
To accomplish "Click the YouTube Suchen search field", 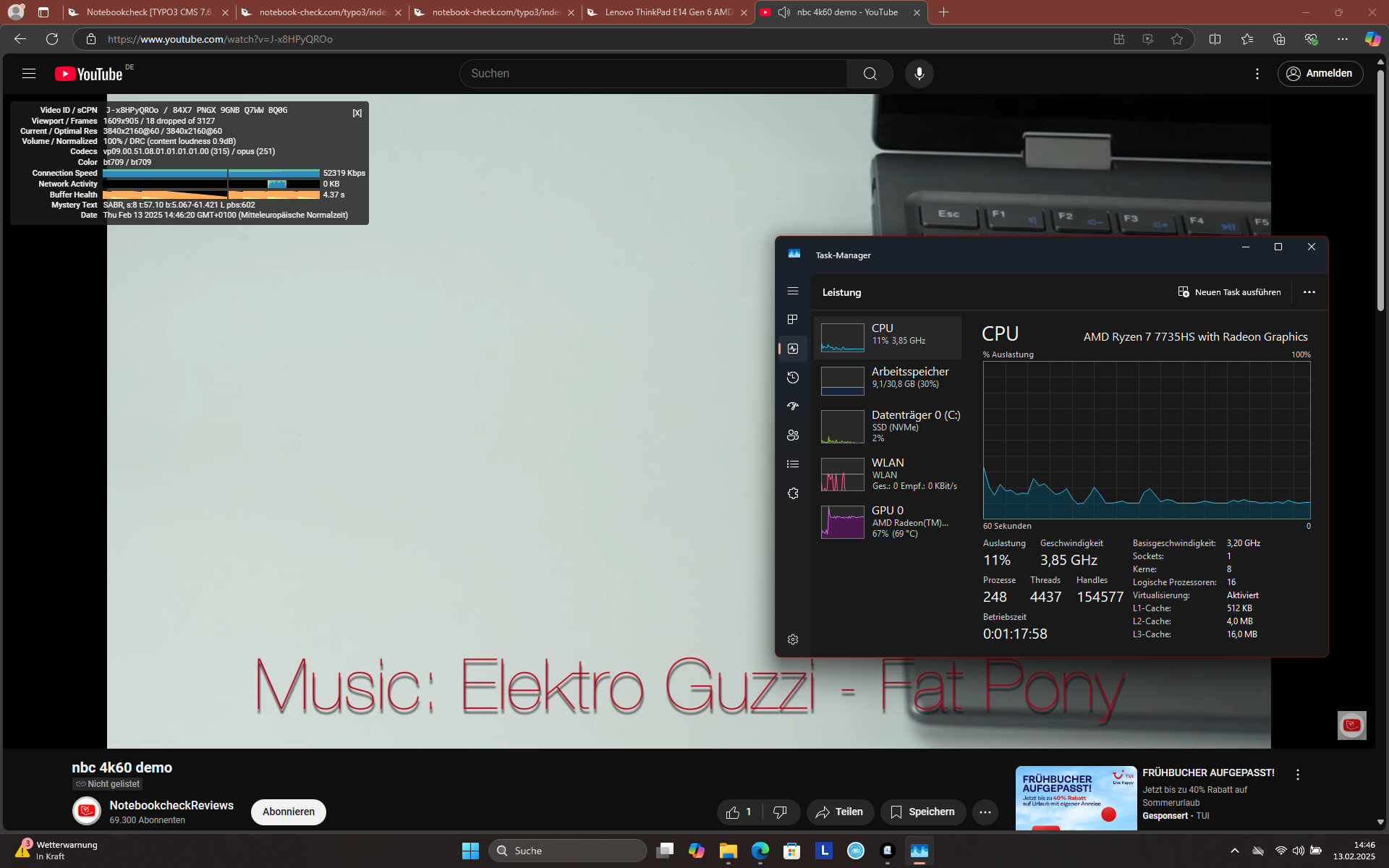I will click(651, 74).
